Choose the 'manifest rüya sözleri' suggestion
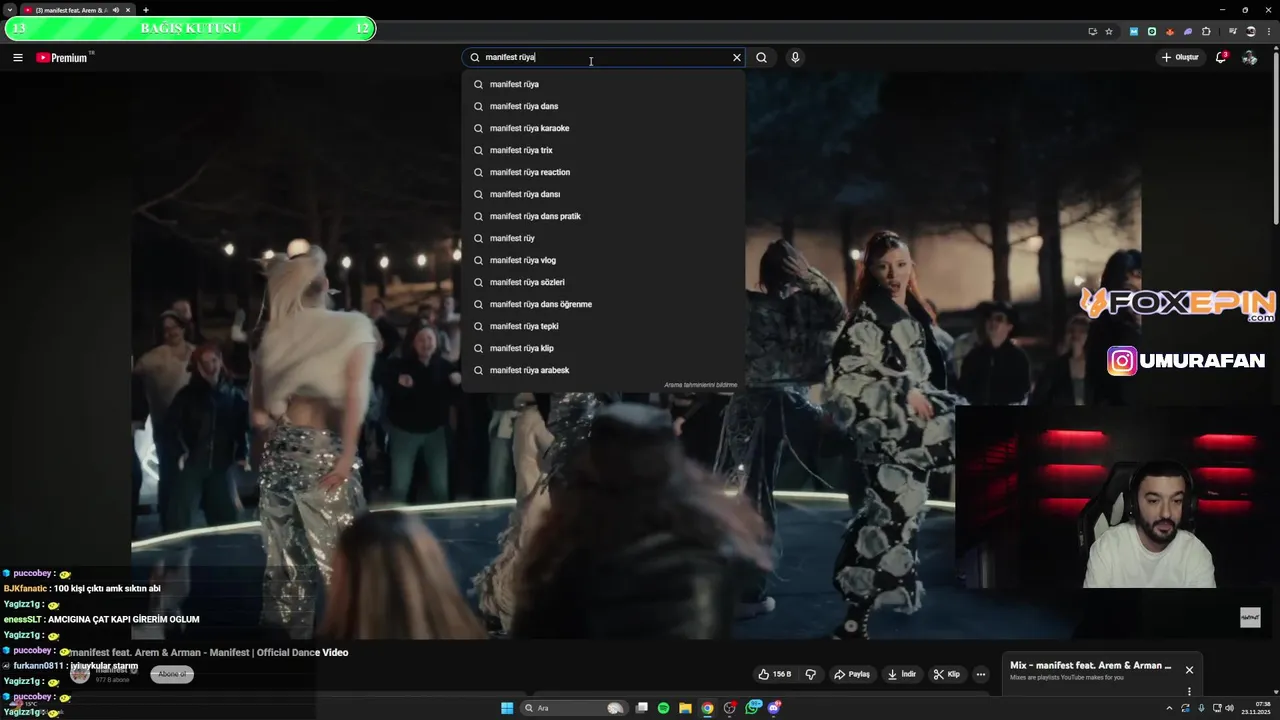 pyautogui.click(x=603, y=282)
